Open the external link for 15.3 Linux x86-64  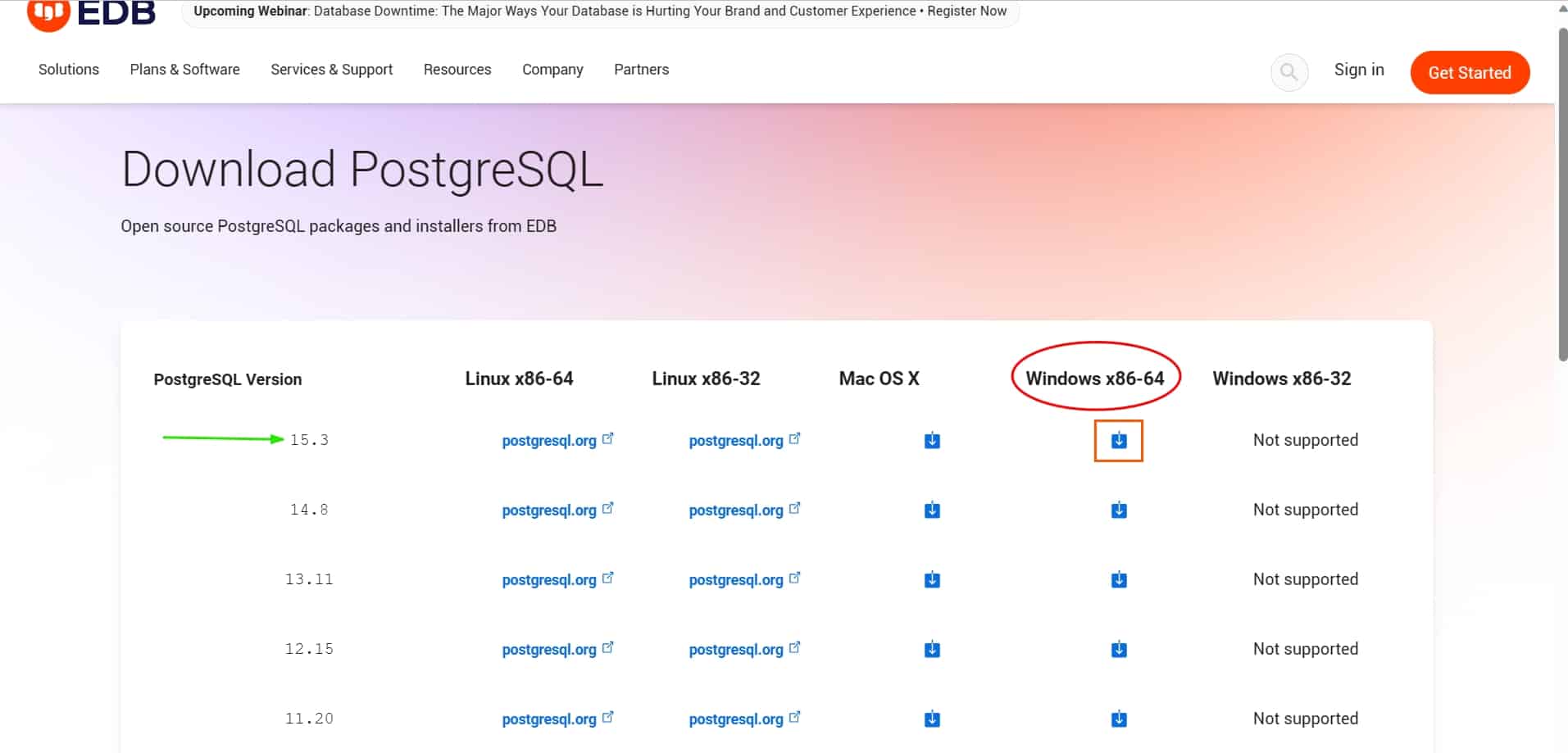549,440
